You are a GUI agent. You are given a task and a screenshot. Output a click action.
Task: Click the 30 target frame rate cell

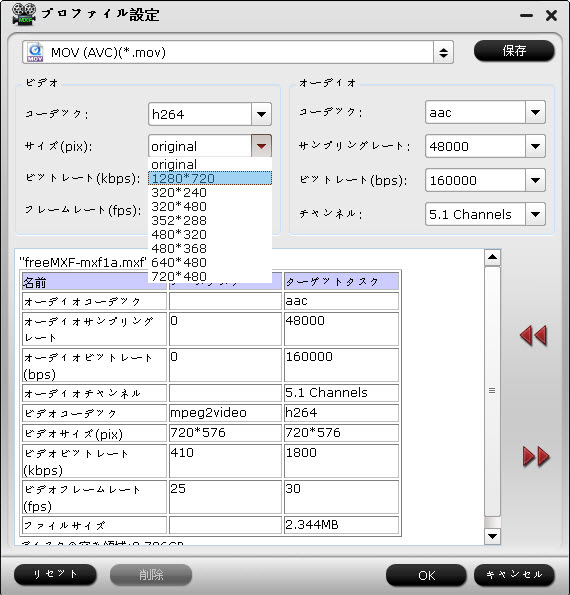(341, 497)
